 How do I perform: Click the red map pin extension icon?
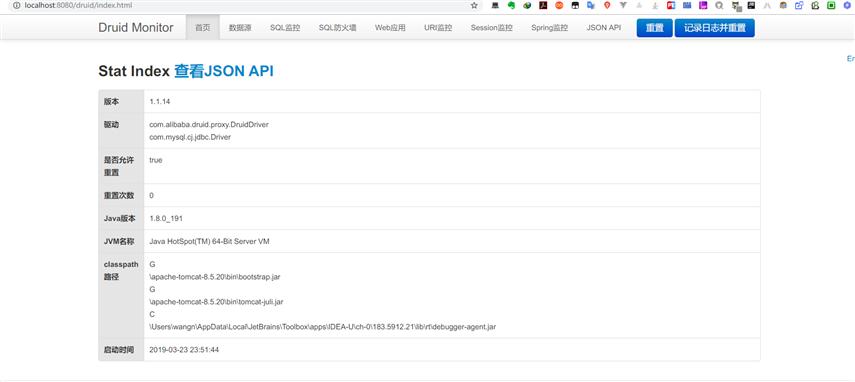click(x=607, y=5)
